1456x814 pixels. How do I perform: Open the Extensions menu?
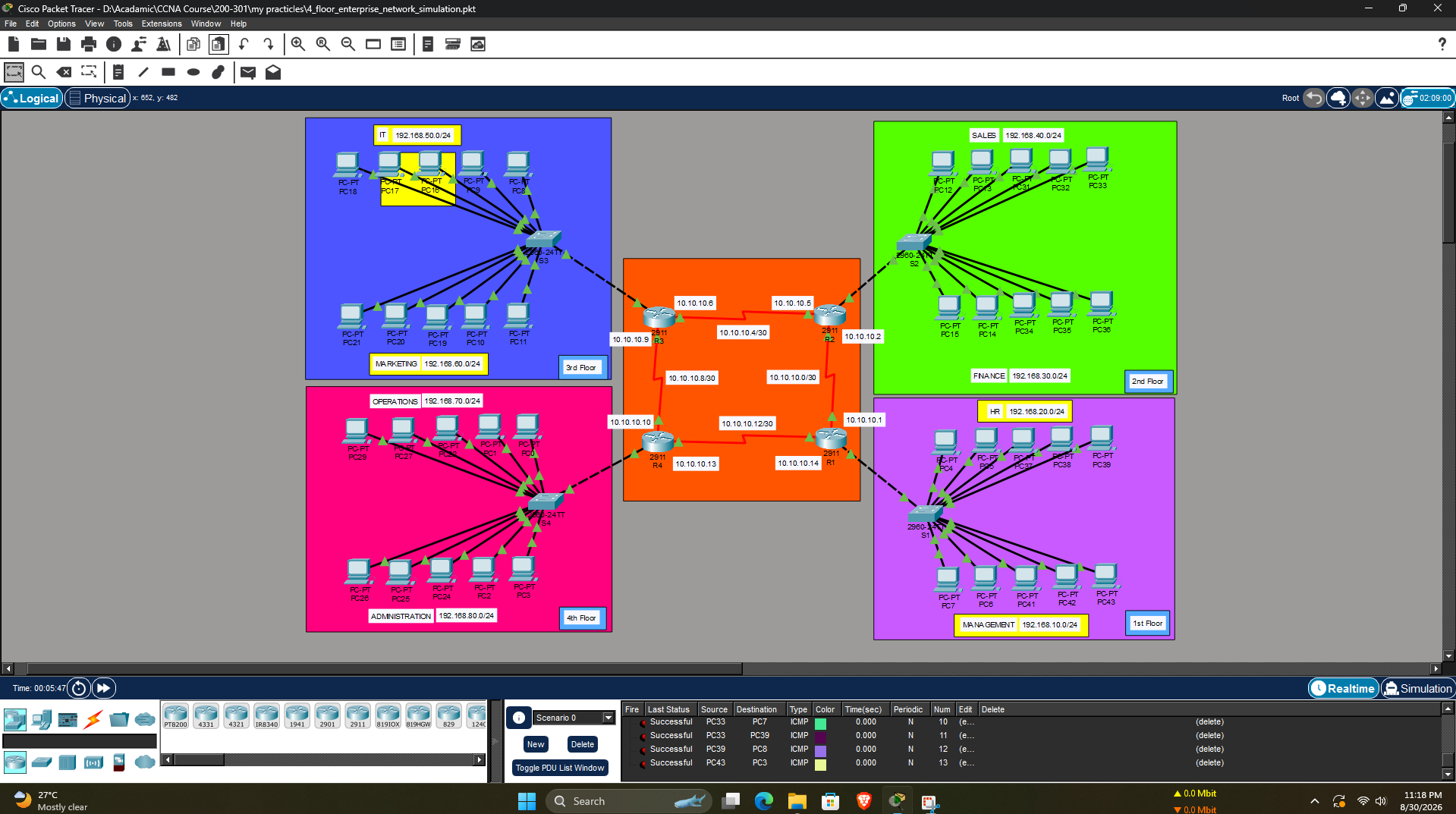[x=162, y=24]
